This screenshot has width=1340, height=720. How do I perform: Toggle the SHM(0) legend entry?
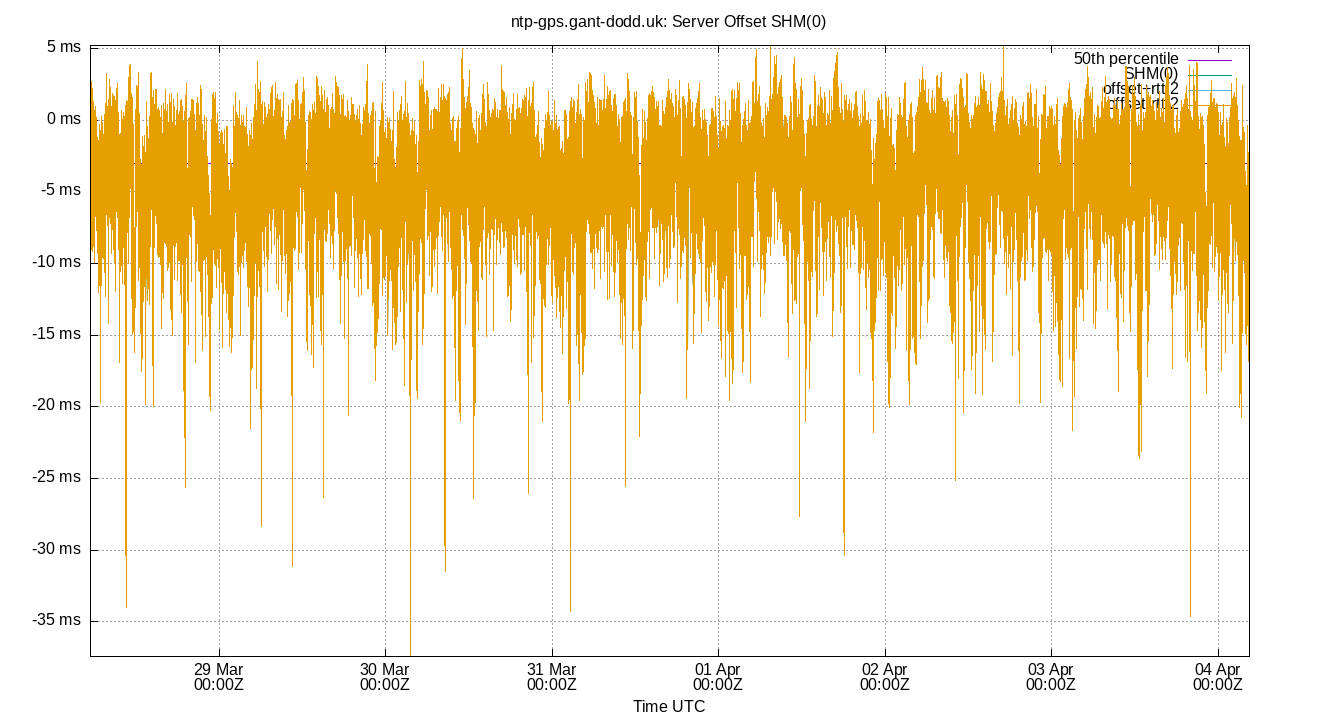click(1151, 74)
